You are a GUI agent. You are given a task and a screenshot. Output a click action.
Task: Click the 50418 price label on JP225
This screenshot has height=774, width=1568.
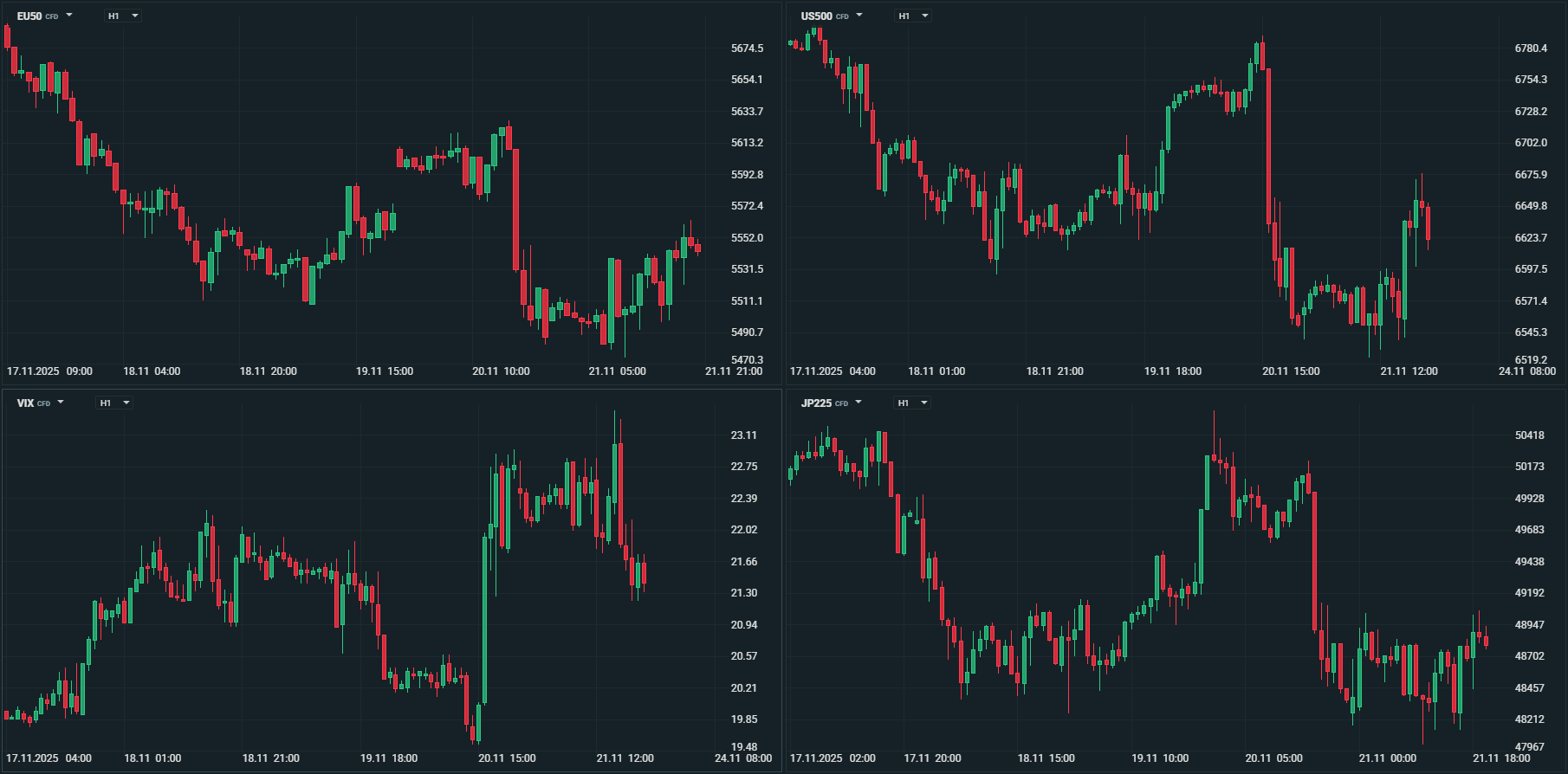click(x=1529, y=435)
